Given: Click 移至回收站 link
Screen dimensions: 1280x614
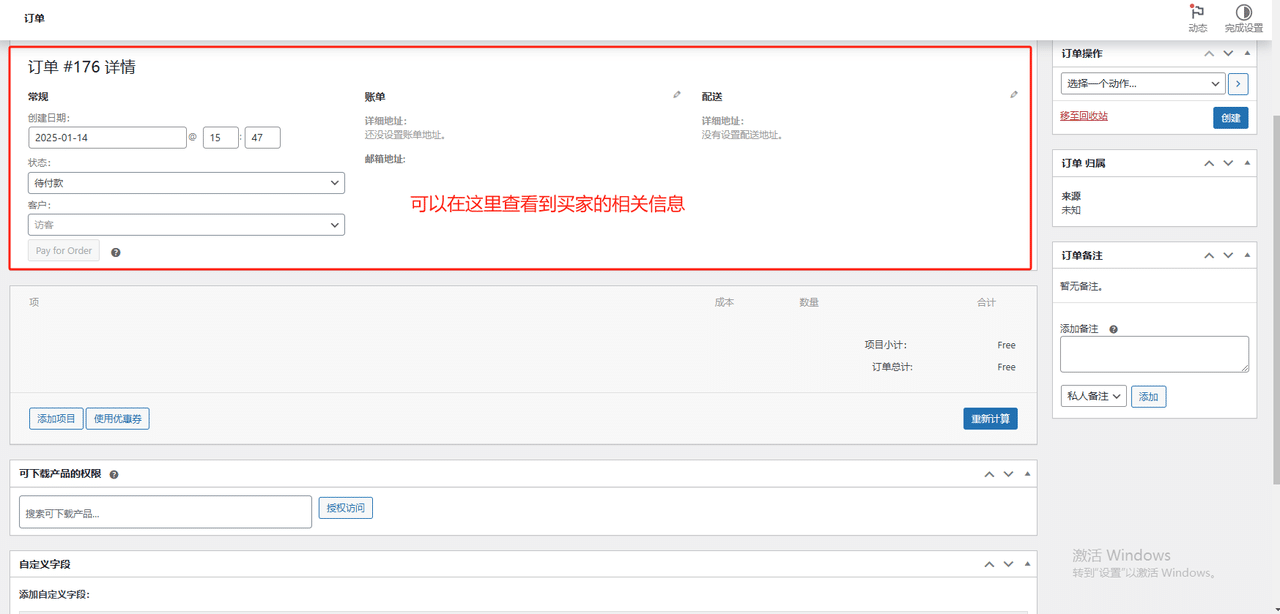Looking at the screenshot, I should (1084, 116).
